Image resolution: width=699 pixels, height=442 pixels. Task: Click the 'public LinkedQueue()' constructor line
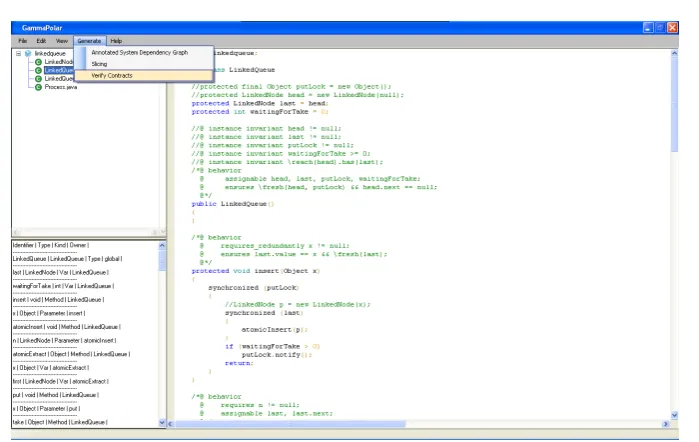click(x=233, y=204)
